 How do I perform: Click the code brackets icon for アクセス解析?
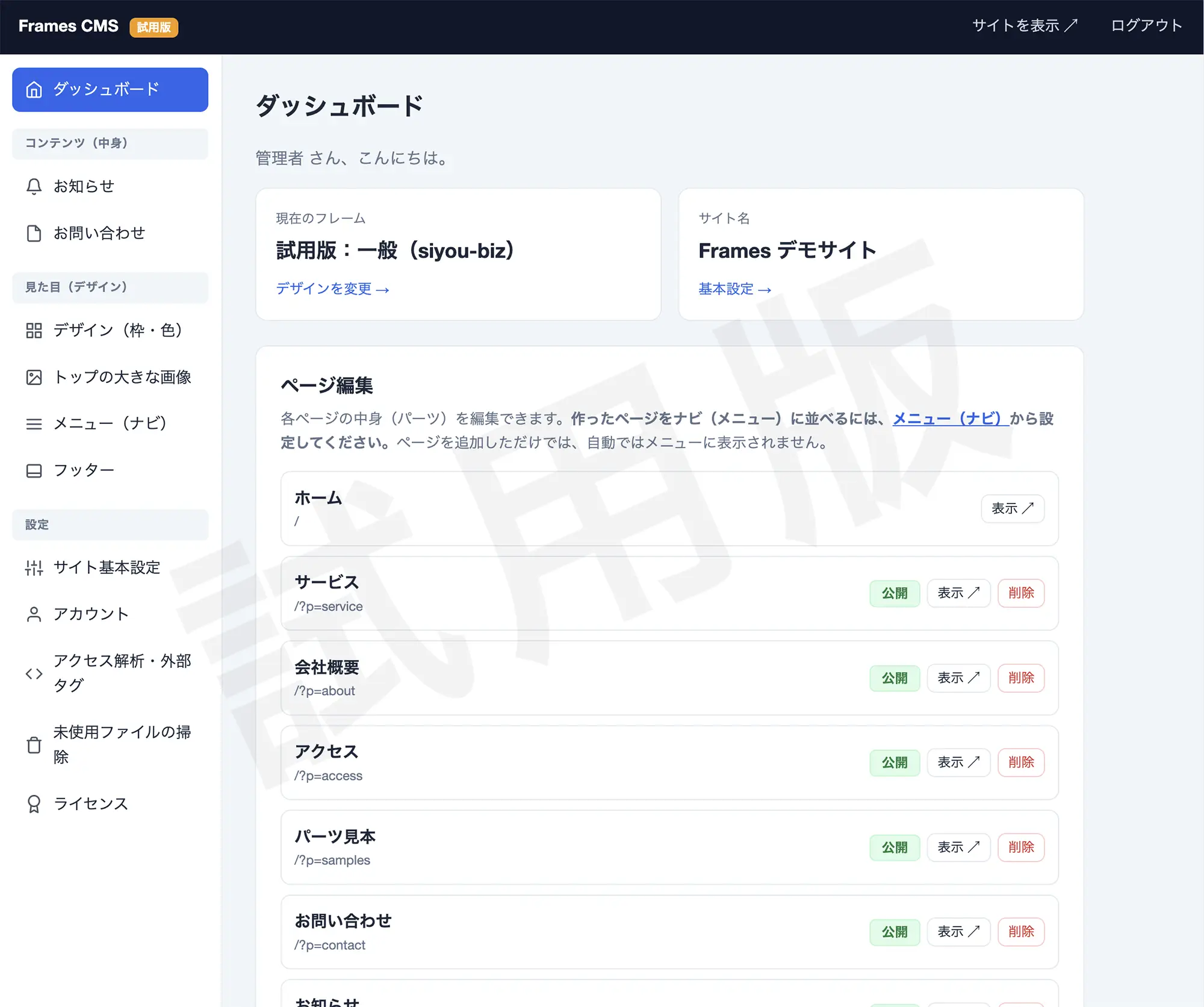(34, 673)
